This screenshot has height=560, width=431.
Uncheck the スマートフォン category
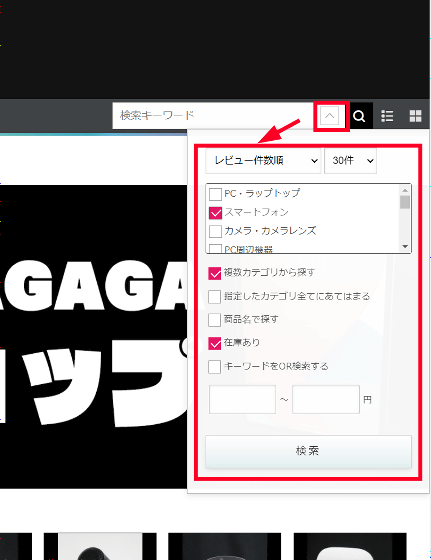215,213
